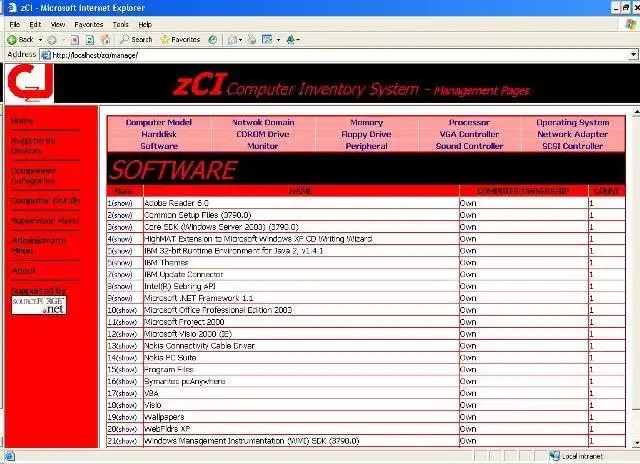
Task: Click the Mail envelope toolbar icon
Action: (x=233, y=40)
